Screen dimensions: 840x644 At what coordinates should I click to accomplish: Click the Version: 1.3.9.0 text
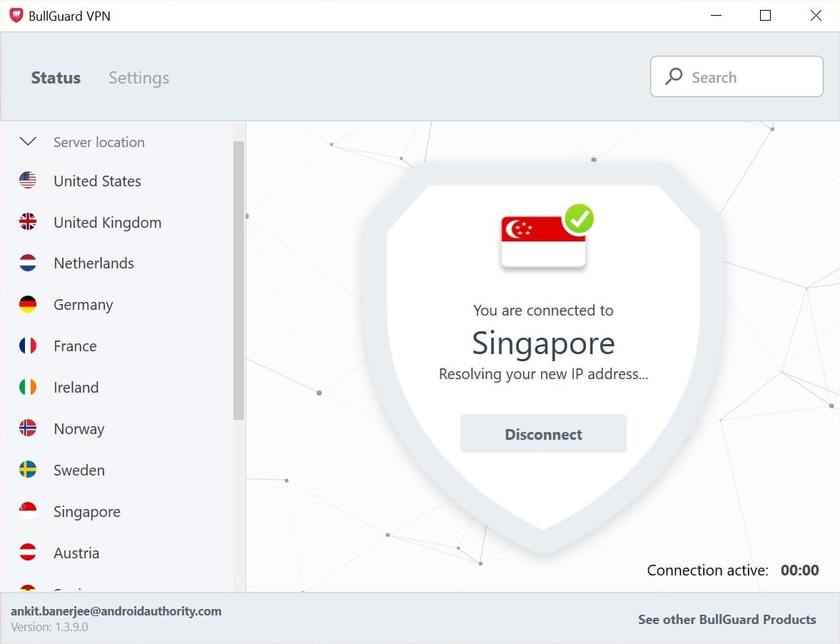coord(49,627)
